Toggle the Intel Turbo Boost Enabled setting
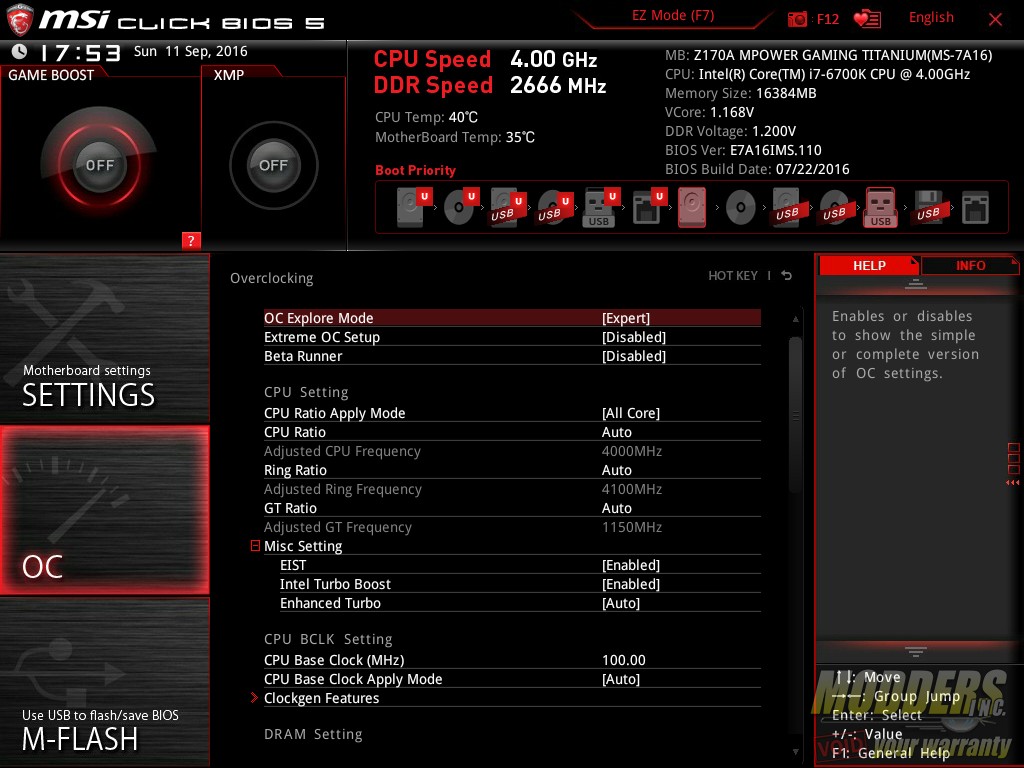 coord(520,584)
